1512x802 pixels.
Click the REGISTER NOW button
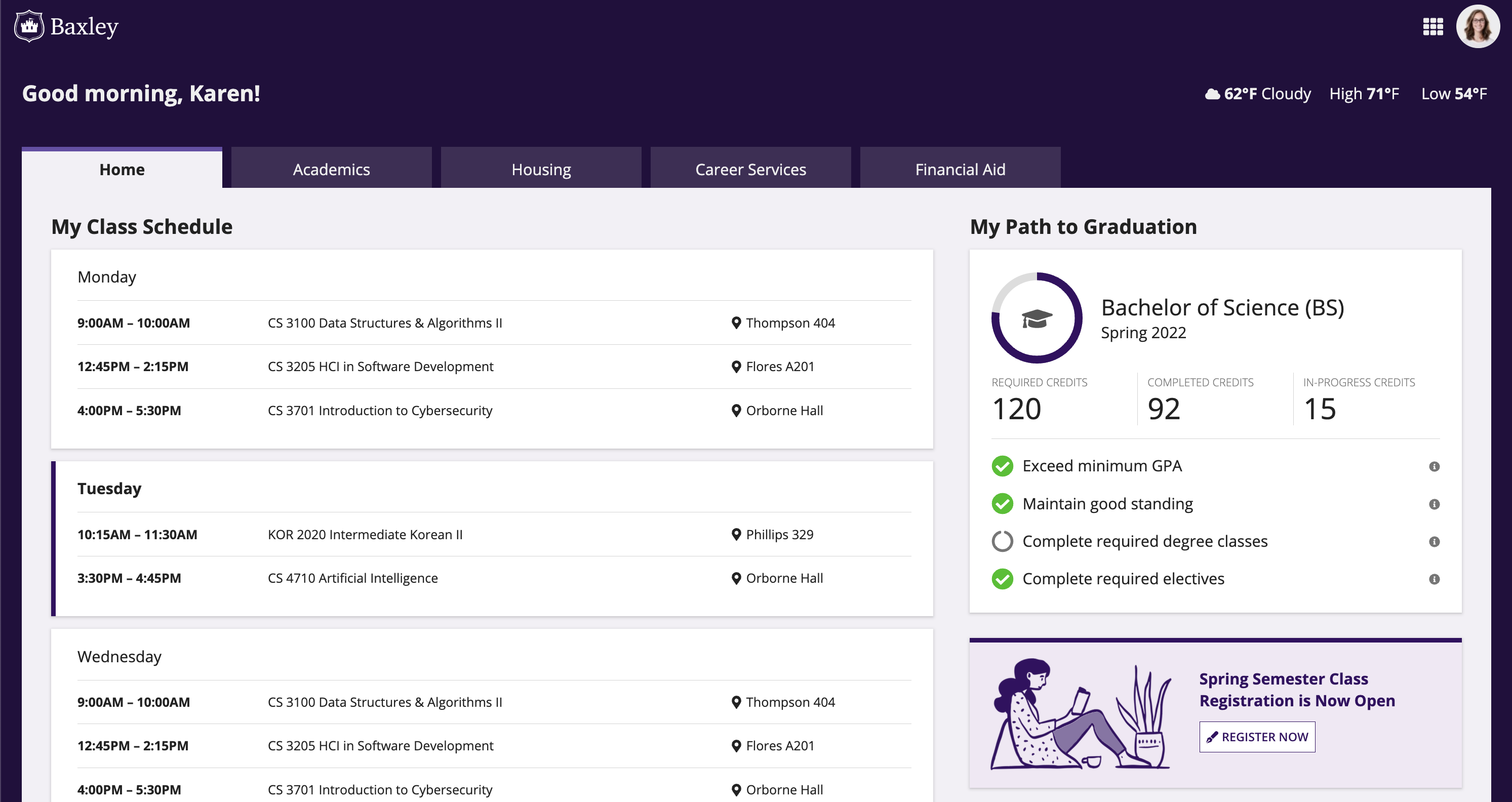click(x=1257, y=737)
